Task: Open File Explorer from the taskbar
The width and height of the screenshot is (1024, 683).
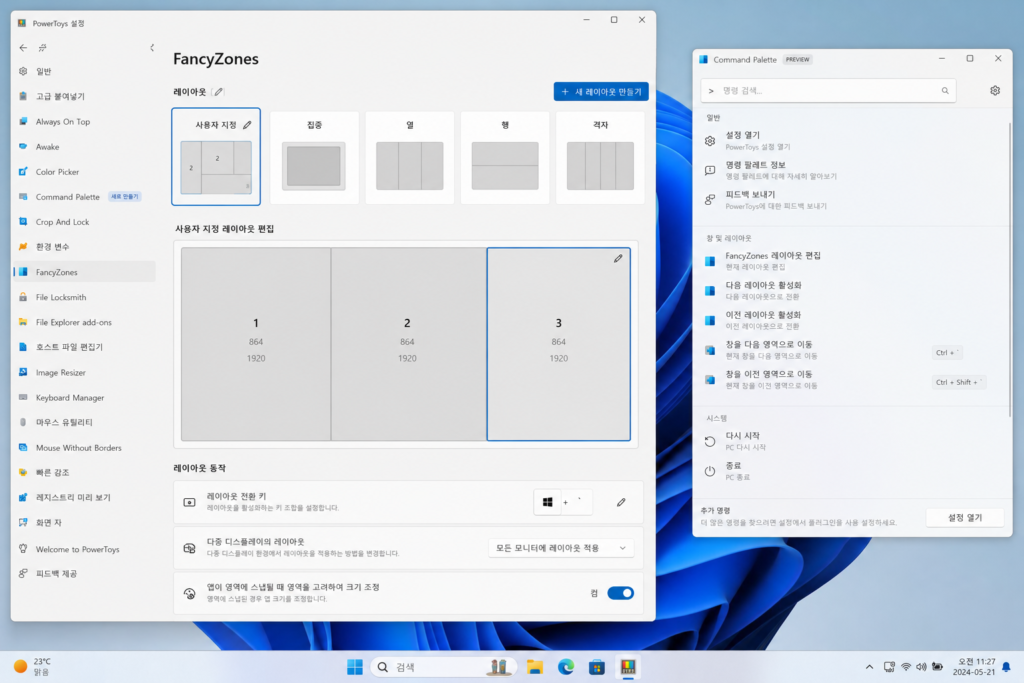Action: 535,667
